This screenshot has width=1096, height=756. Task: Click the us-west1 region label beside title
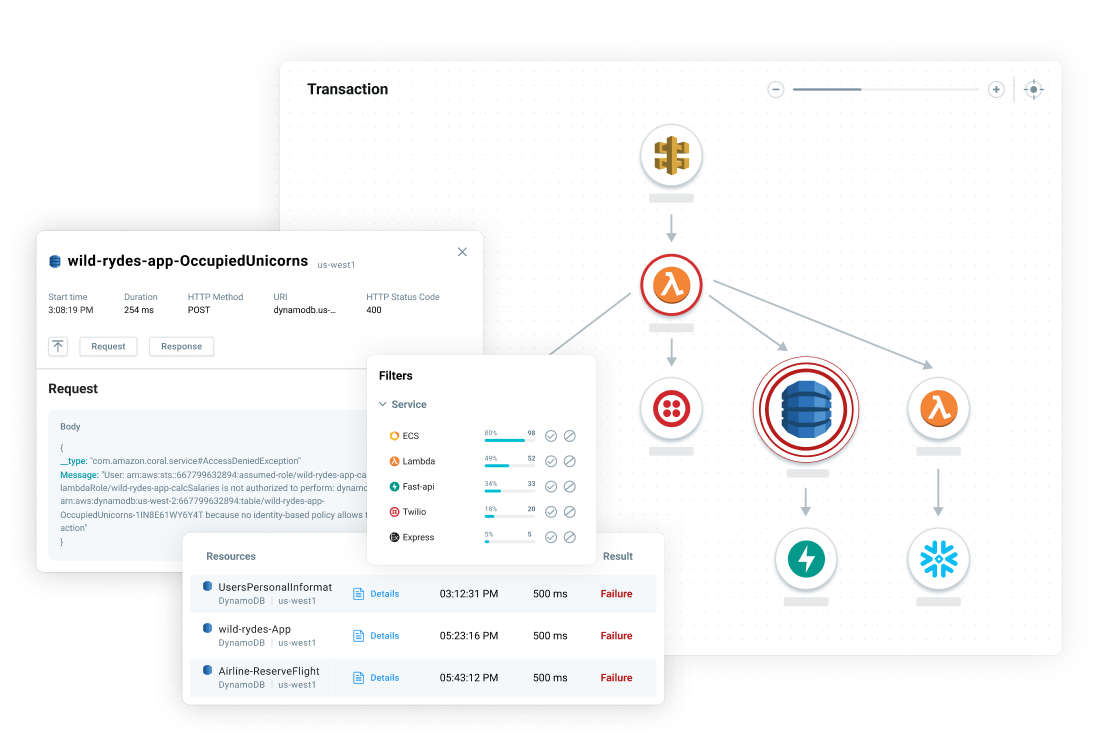click(336, 265)
